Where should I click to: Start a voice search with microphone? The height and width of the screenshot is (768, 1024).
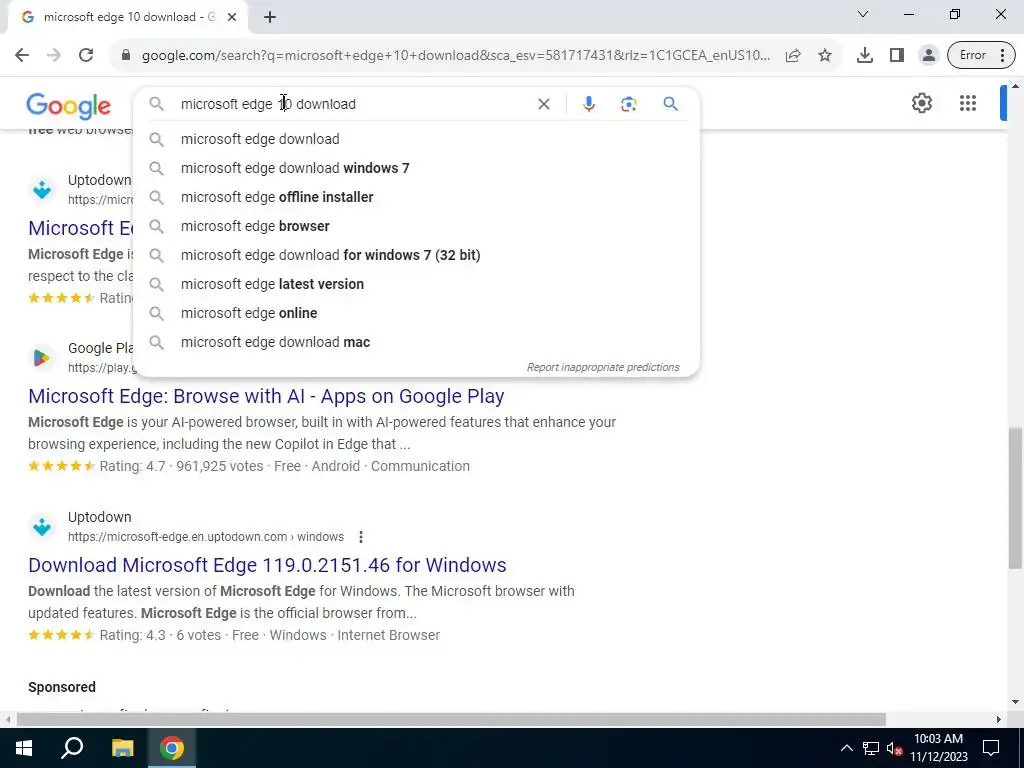(x=588, y=104)
